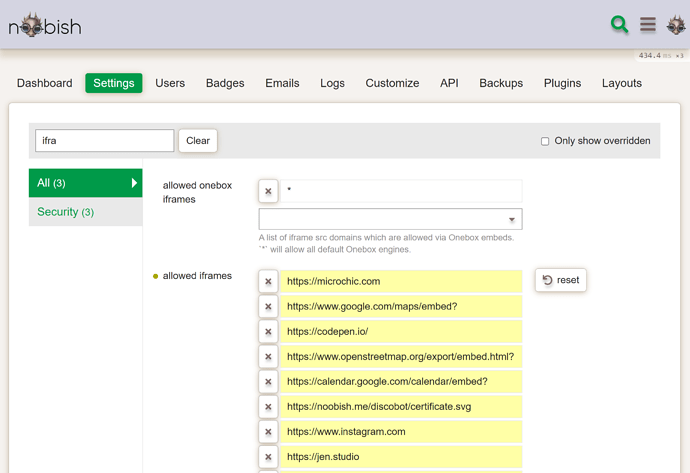This screenshot has width=690, height=473.
Task: Open the API tab
Action: [x=449, y=83]
